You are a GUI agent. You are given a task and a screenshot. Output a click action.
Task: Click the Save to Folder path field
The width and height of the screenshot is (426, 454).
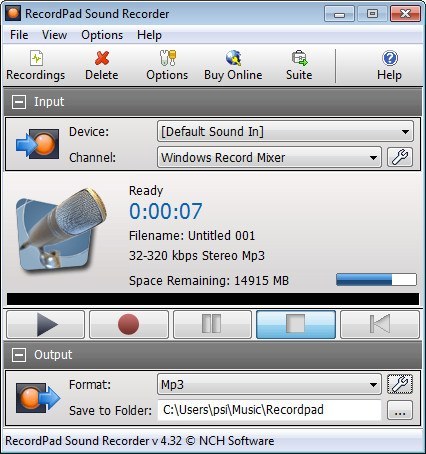[269, 410]
